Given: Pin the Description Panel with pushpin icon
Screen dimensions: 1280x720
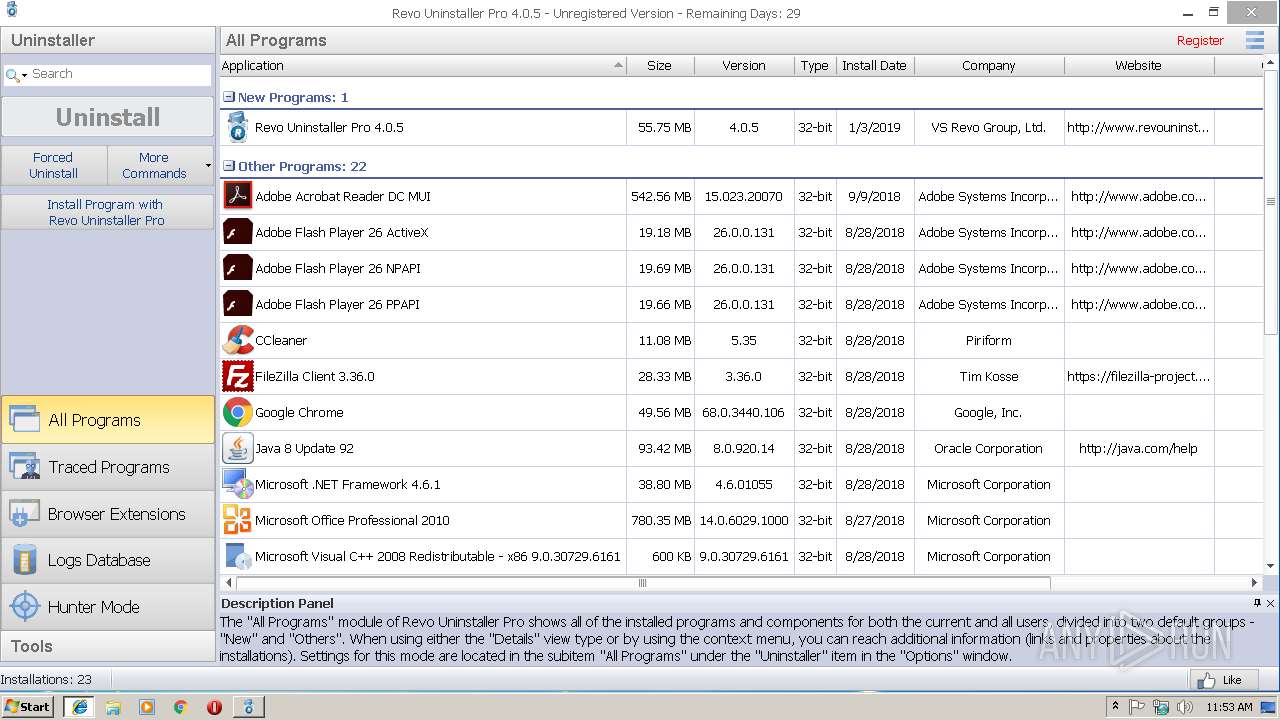Looking at the screenshot, I should click(1257, 603).
